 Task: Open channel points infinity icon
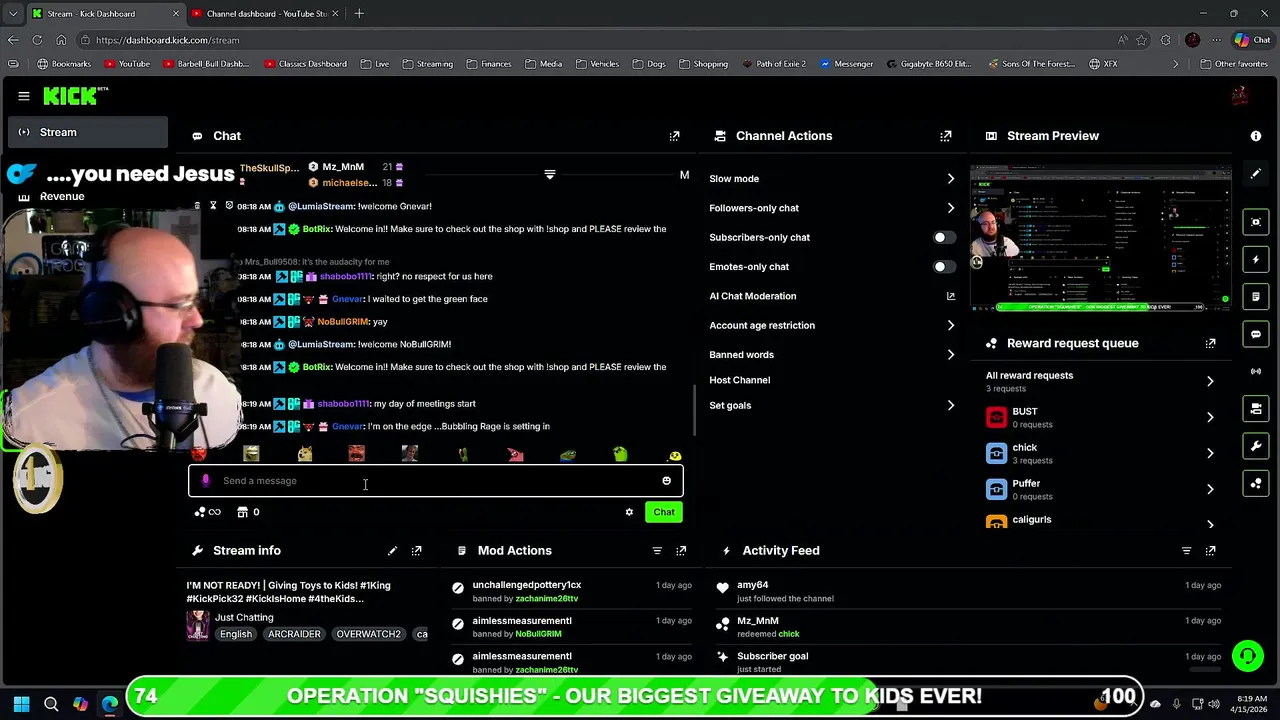[207, 512]
